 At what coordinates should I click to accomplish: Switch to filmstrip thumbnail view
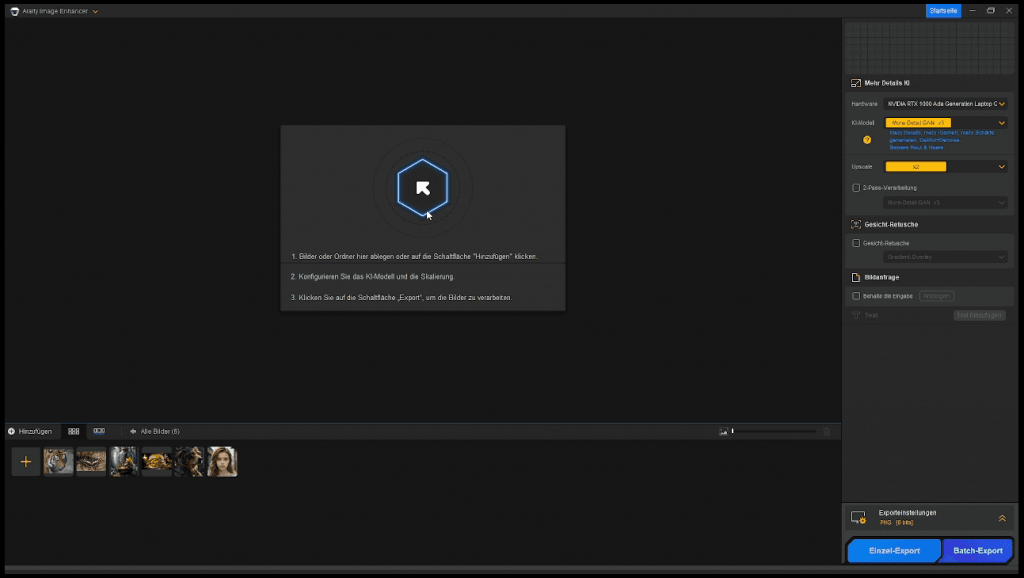point(99,431)
